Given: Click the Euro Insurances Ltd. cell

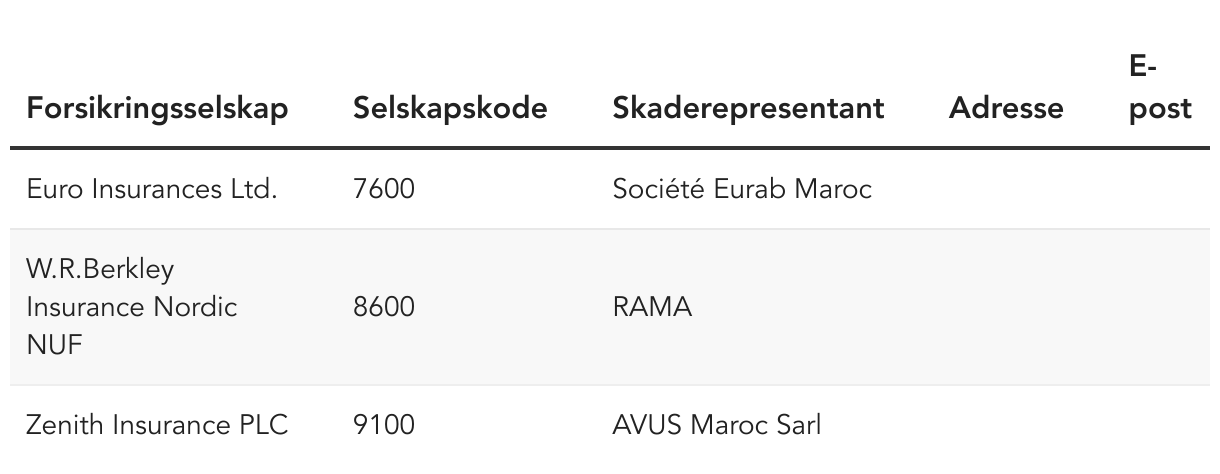Looking at the screenshot, I should pyautogui.click(x=152, y=189).
